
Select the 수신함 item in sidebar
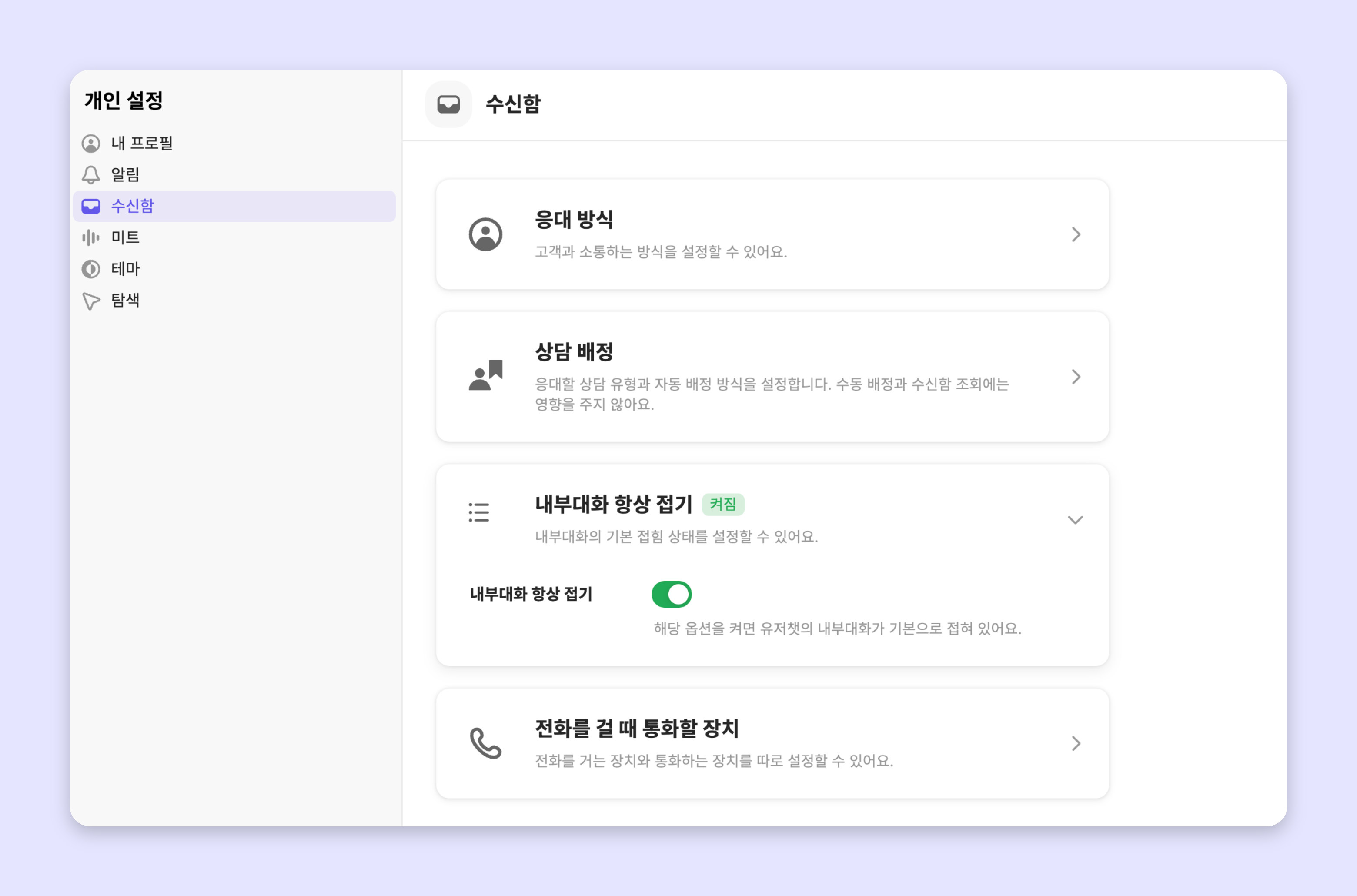click(234, 206)
